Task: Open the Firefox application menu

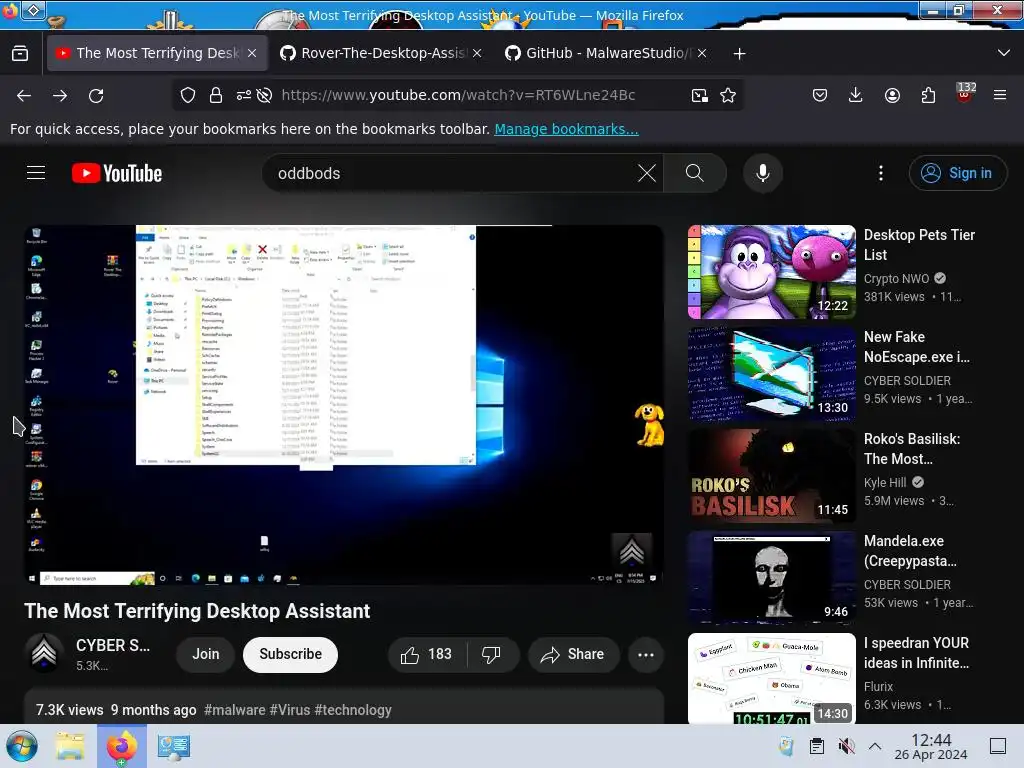Action: 1000,95
